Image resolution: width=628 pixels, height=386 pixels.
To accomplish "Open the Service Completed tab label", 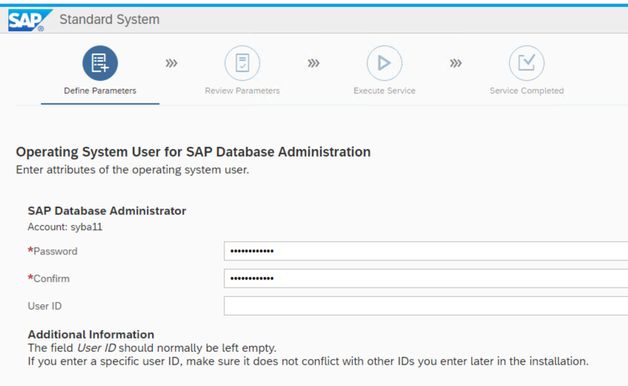I will point(527,91).
